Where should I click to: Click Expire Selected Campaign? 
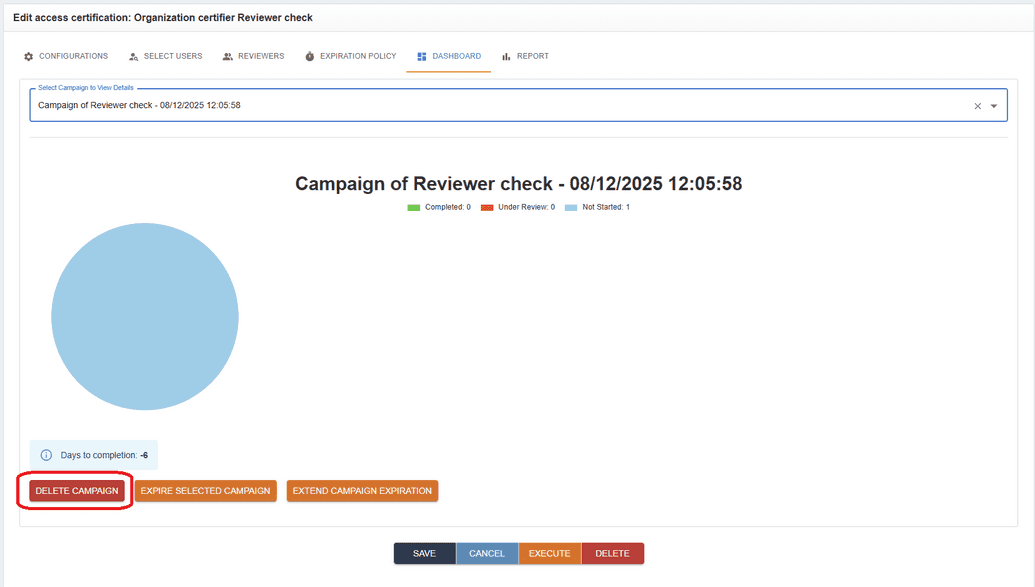[205, 491]
